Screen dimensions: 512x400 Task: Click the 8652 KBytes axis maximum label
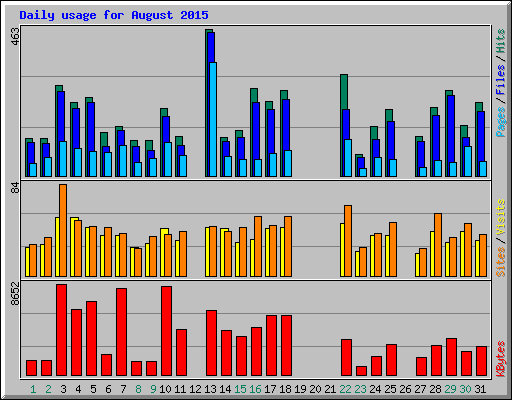coord(15,294)
